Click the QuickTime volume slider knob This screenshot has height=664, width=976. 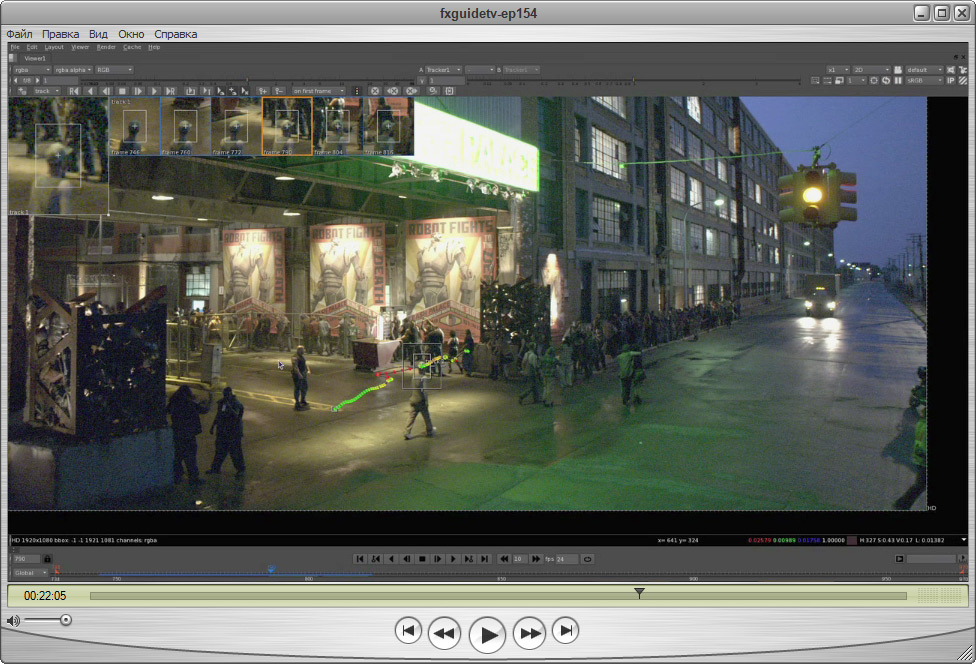point(65,620)
